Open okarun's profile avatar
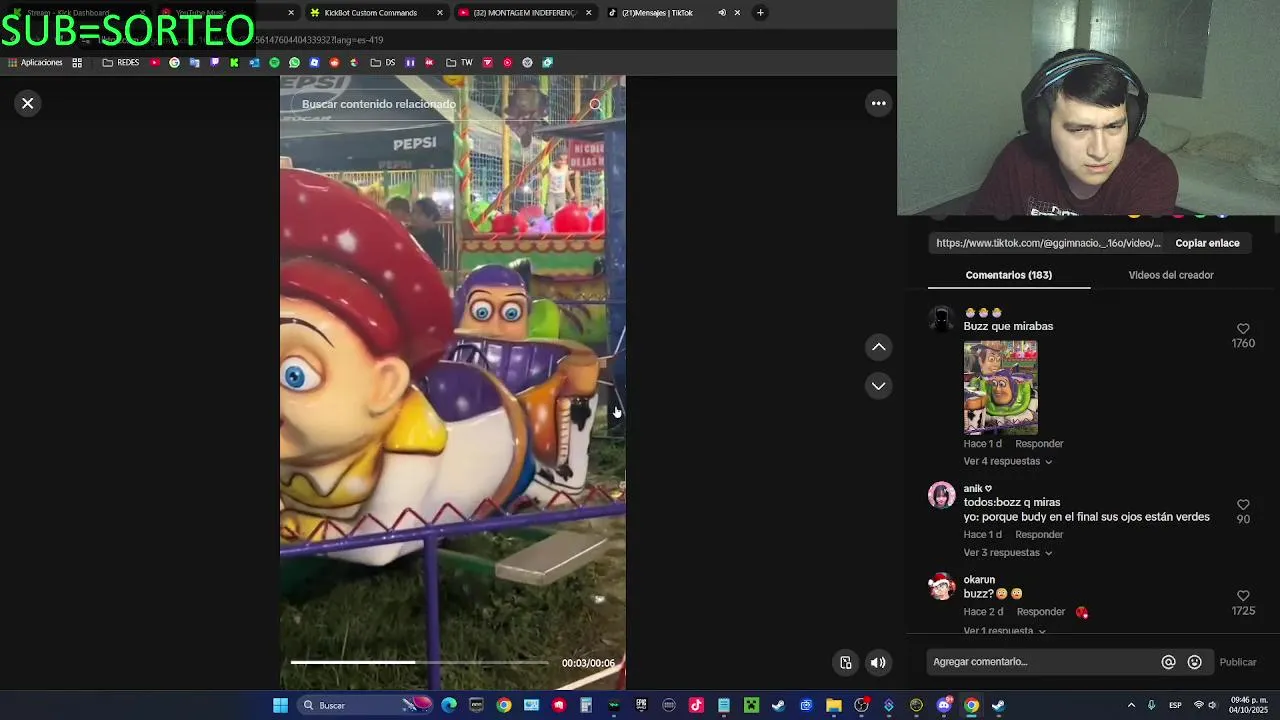 941,586
